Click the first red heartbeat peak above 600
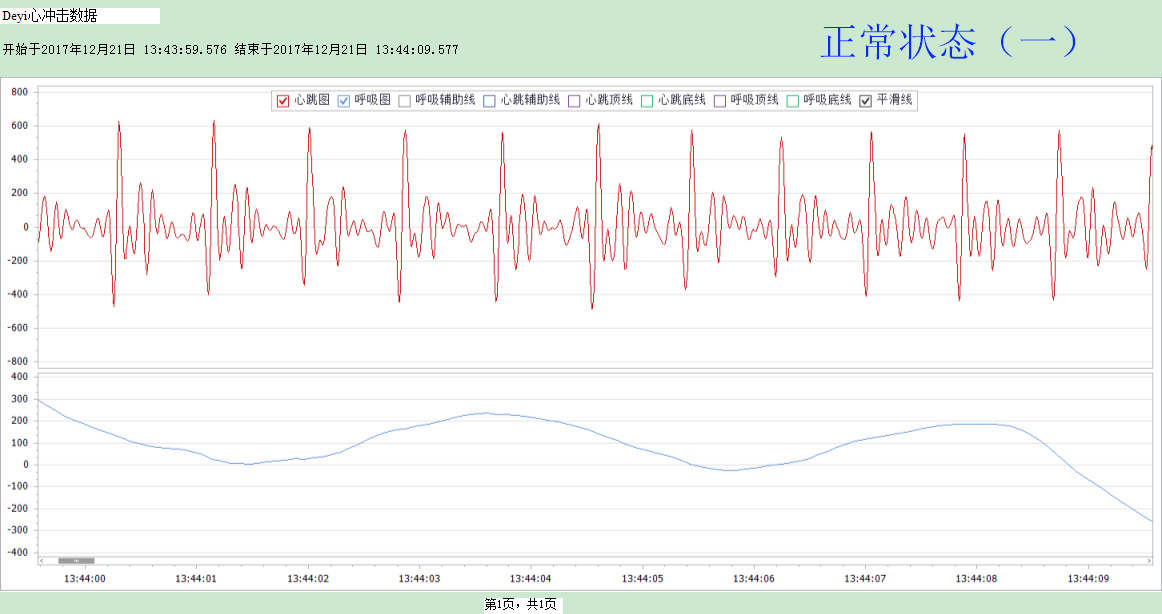 click(118, 124)
